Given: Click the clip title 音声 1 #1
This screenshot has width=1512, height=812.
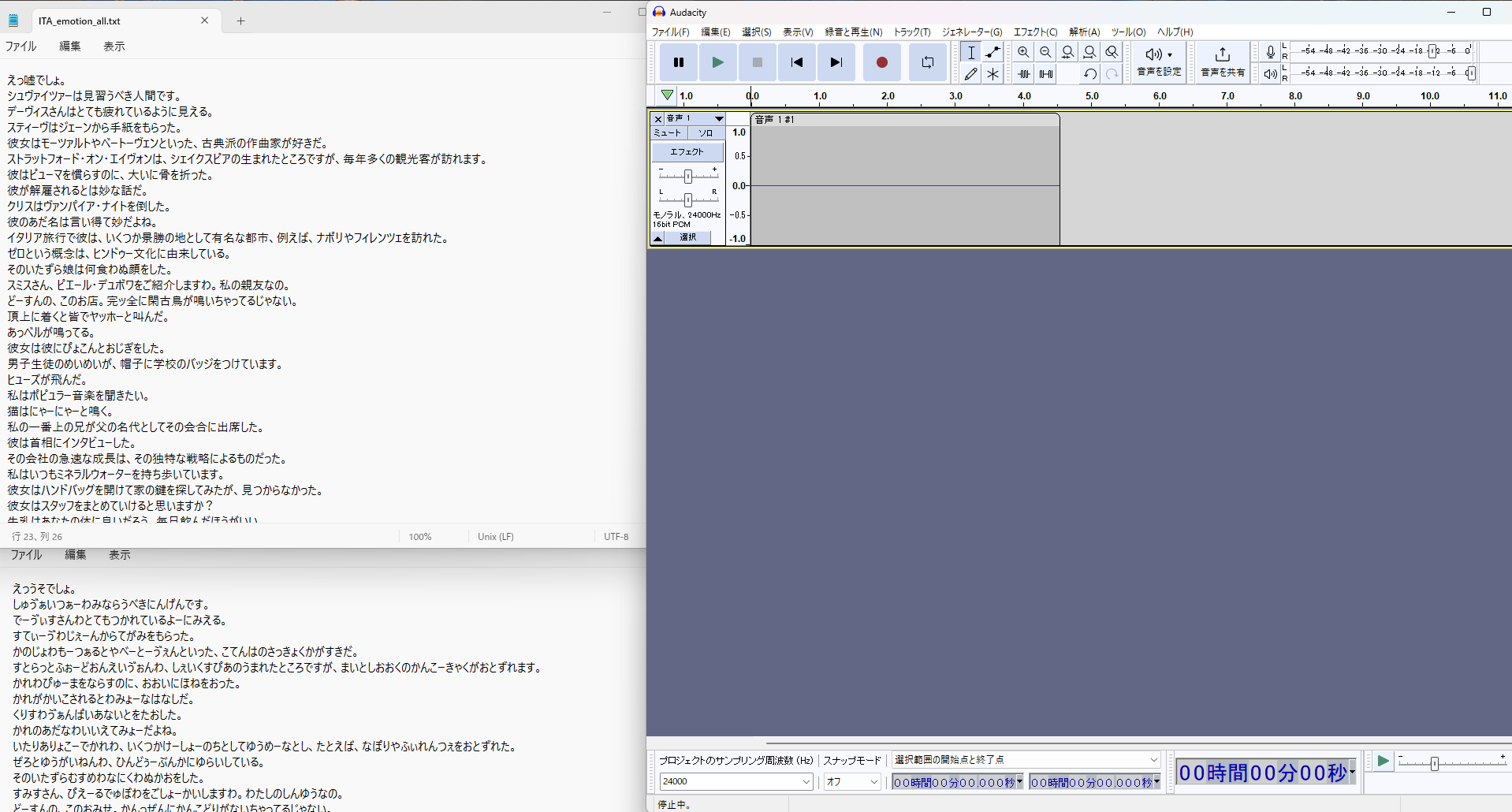Looking at the screenshot, I should tap(775, 120).
